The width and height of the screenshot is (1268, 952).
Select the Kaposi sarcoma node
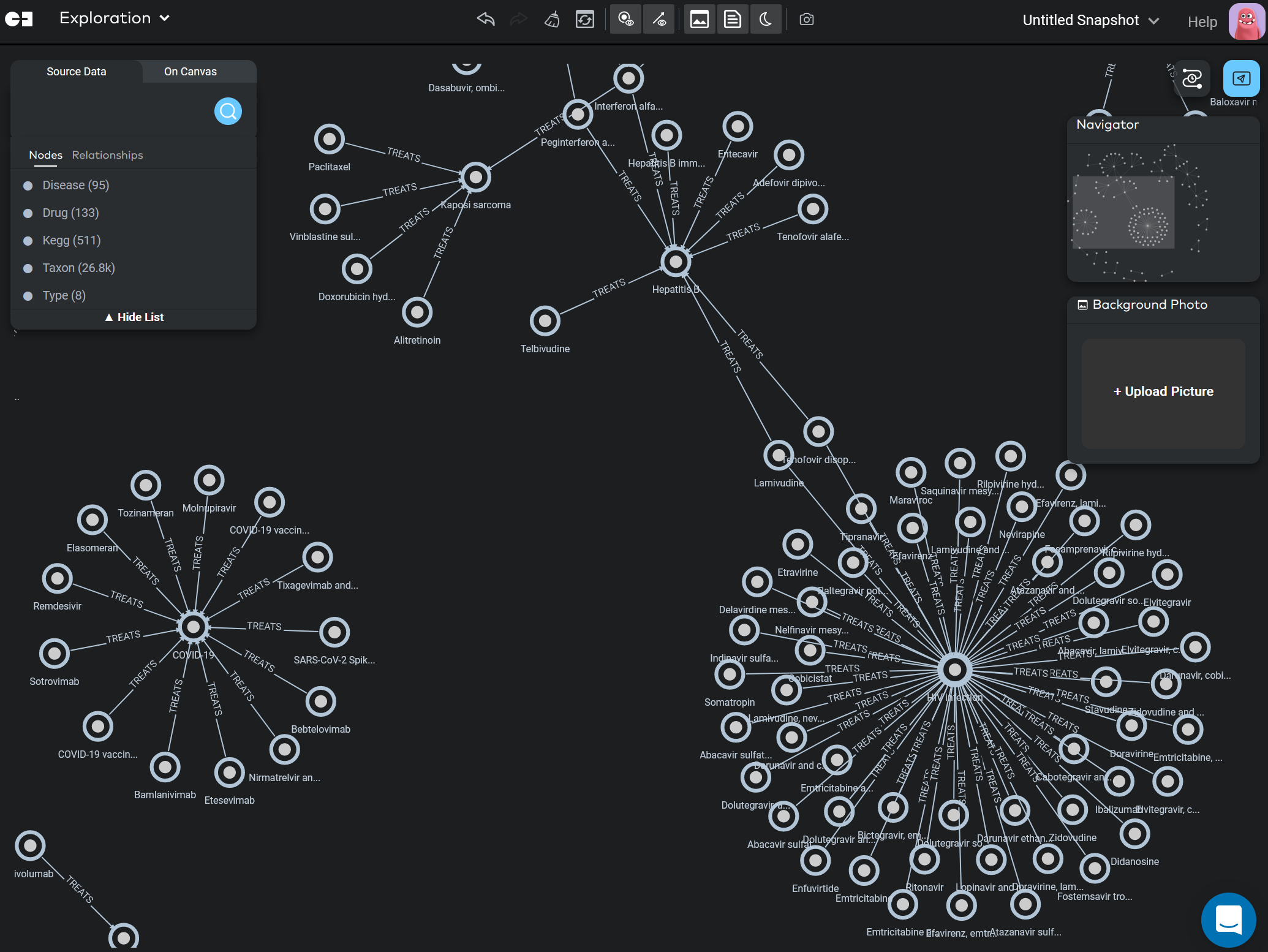click(x=476, y=177)
